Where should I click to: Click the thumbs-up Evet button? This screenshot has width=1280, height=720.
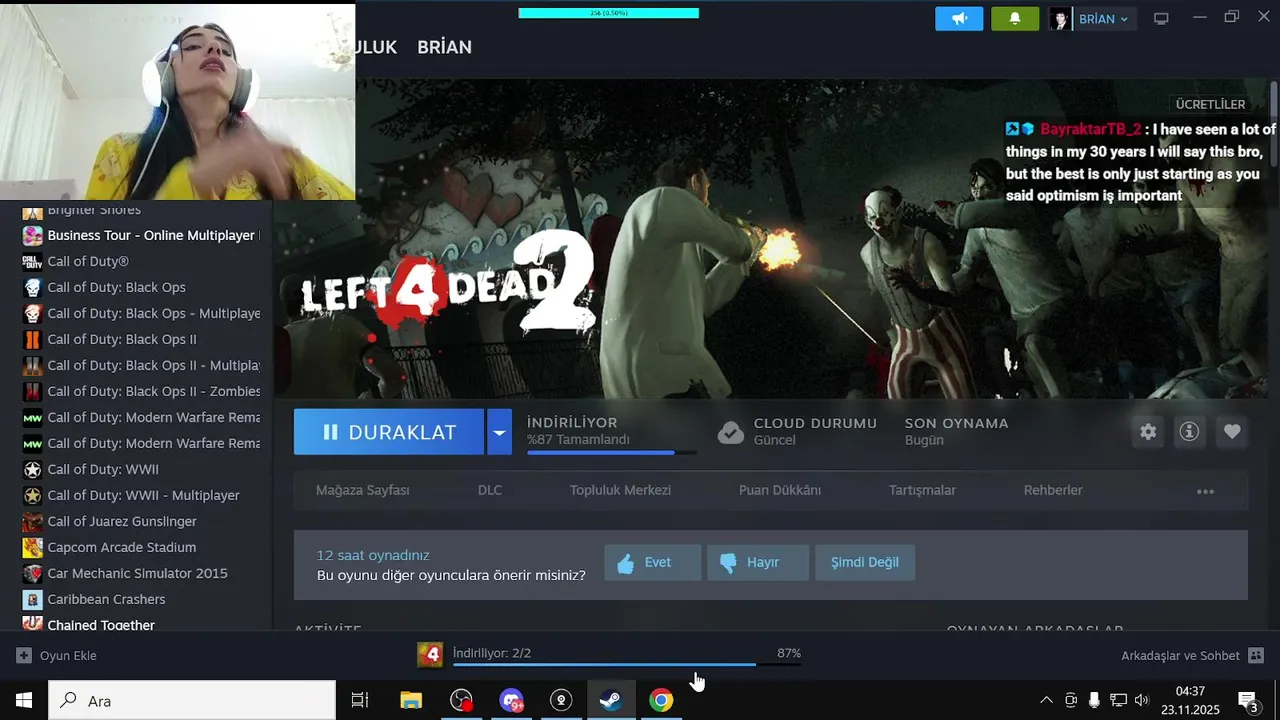pos(652,562)
